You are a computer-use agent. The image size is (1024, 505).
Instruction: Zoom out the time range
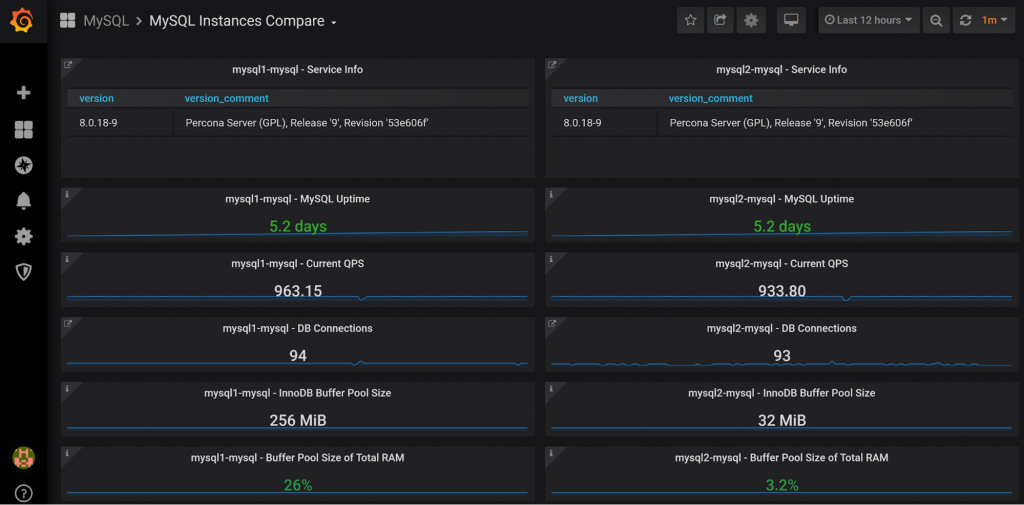click(x=935, y=21)
